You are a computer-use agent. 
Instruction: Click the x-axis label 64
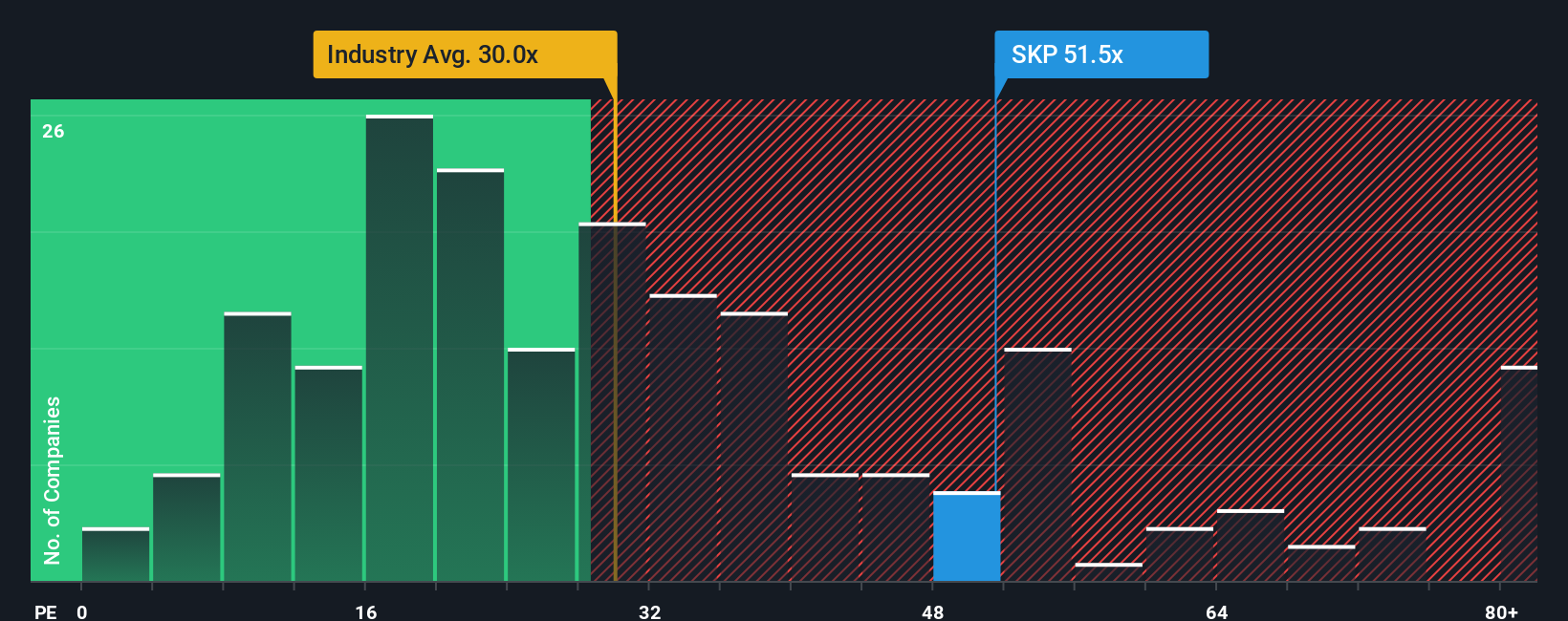coord(1216,611)
